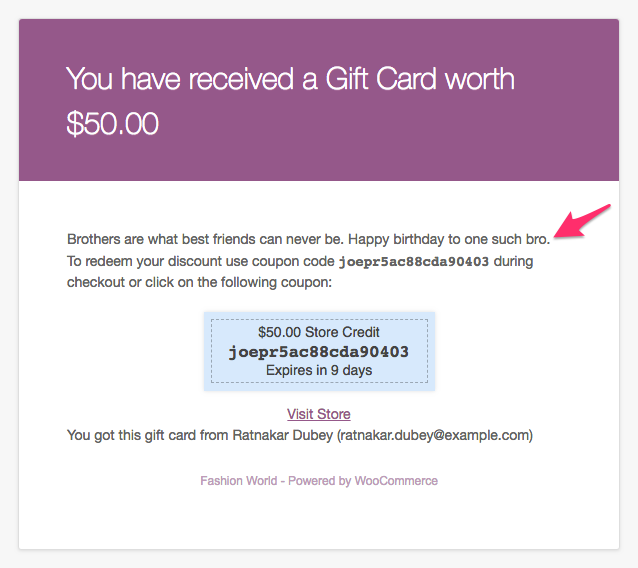
Task: Click the "Fashion World" footer text
Action: [238, 481]
